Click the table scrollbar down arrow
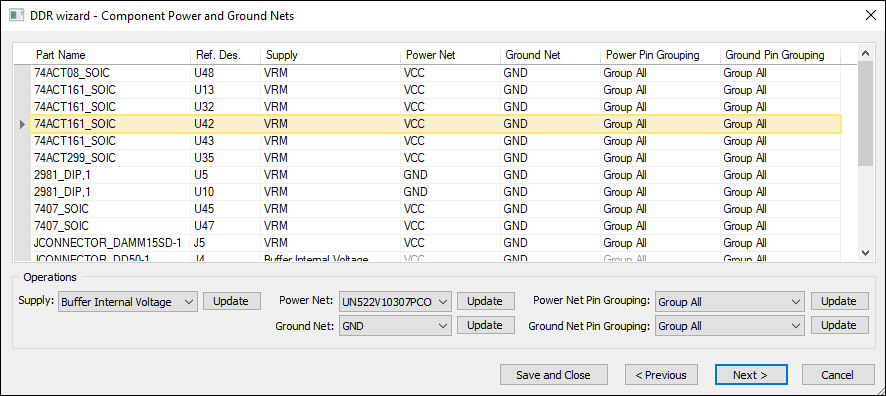 pyautogui.click(x=865, y=253)
